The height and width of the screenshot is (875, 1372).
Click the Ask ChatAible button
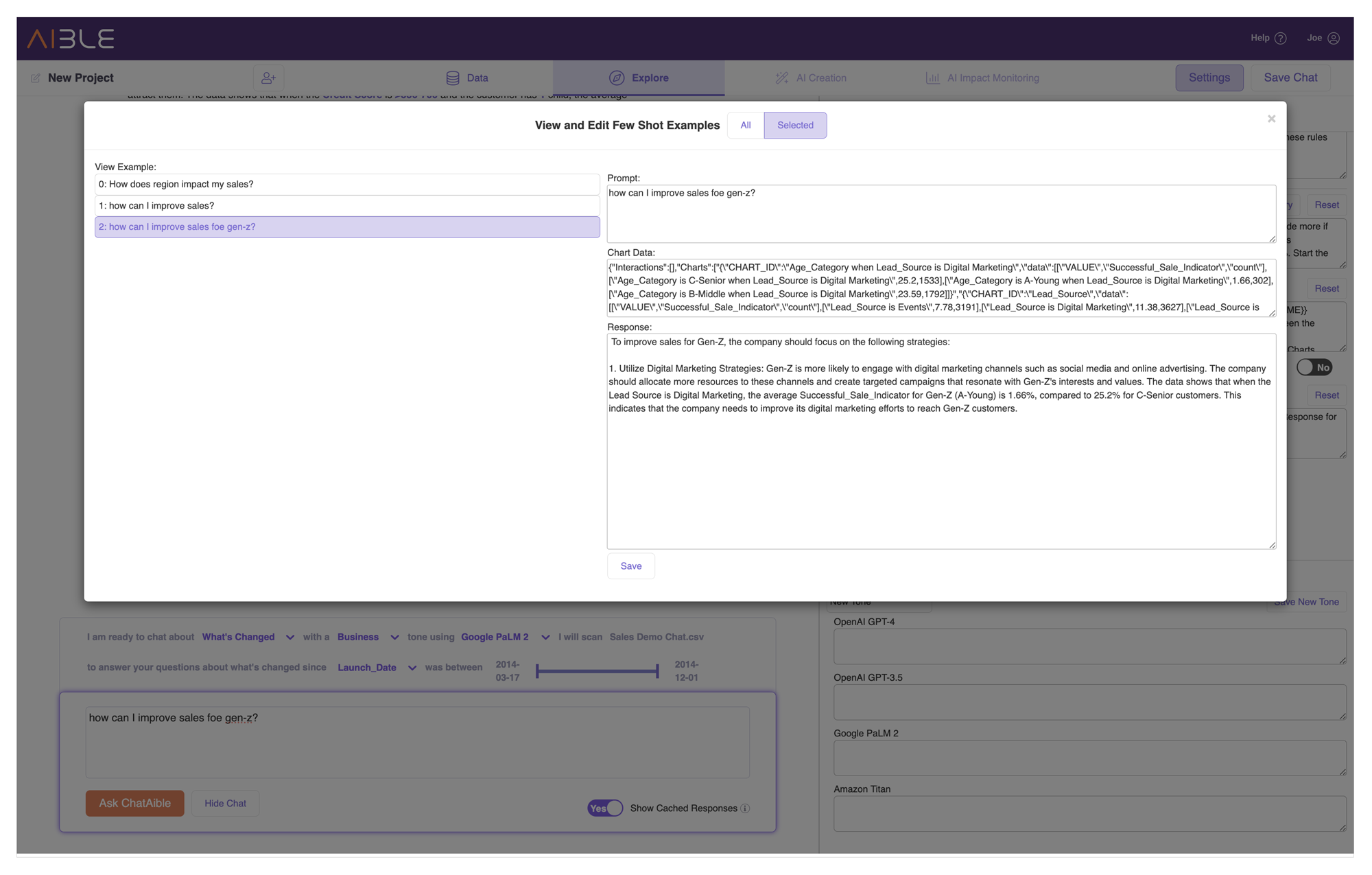[x=135, y=802]
